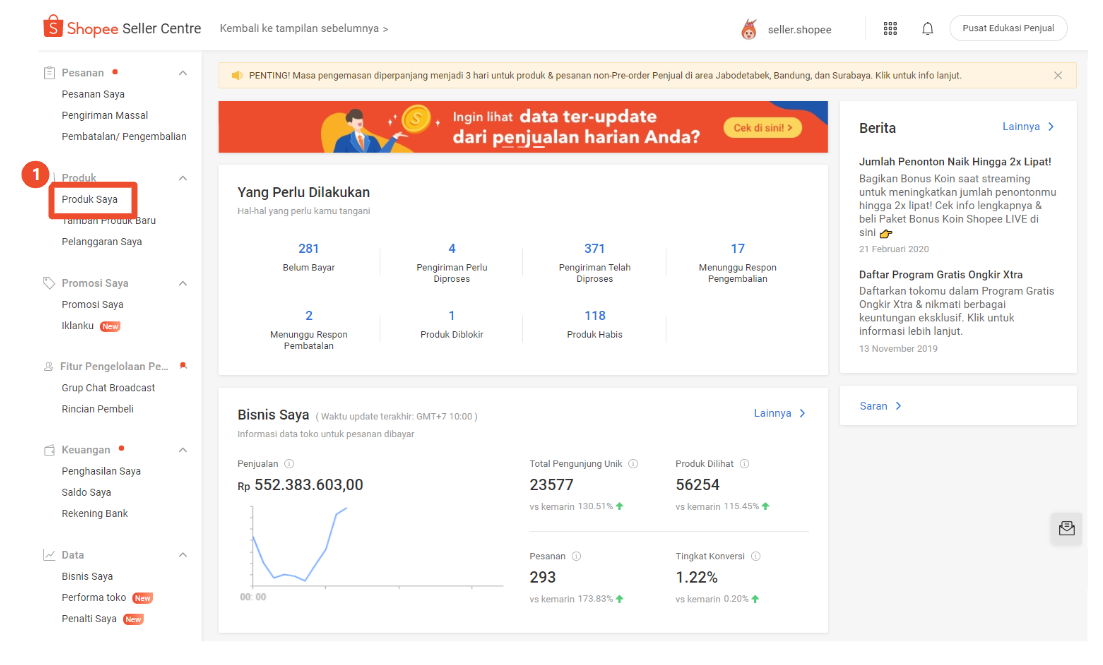Go to Iklanku in sidebar
Image resolution: width=1103 pixels, height=665 pixels.
tap(77, 326)
